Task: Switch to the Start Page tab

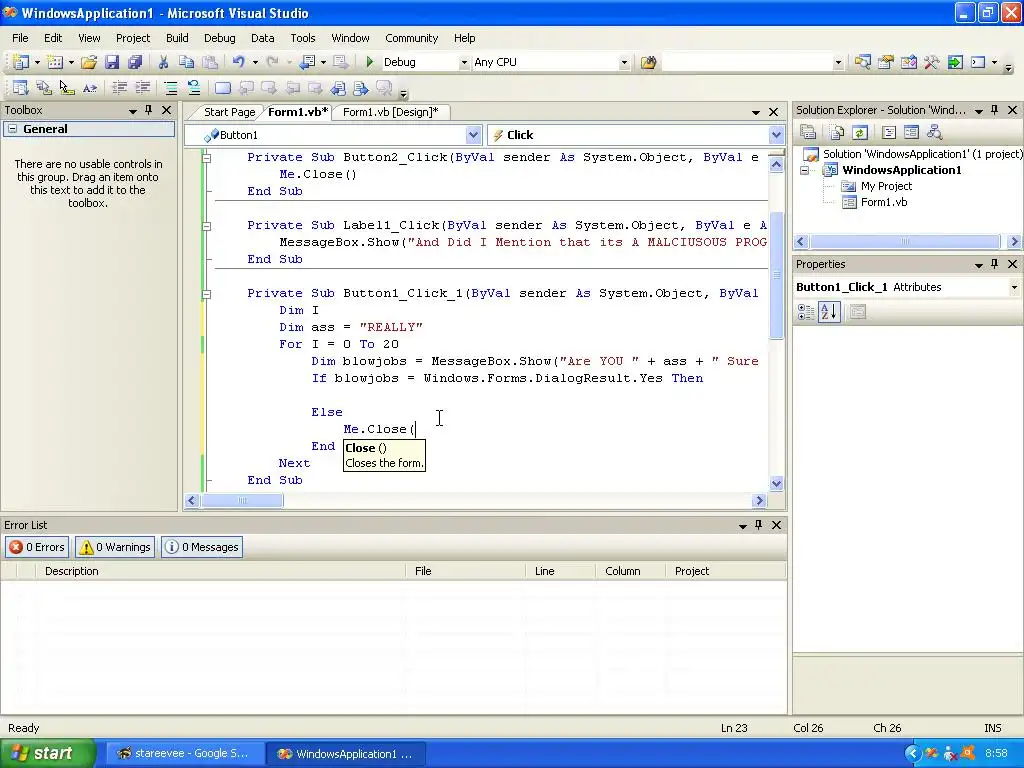Action: (229, 112)
